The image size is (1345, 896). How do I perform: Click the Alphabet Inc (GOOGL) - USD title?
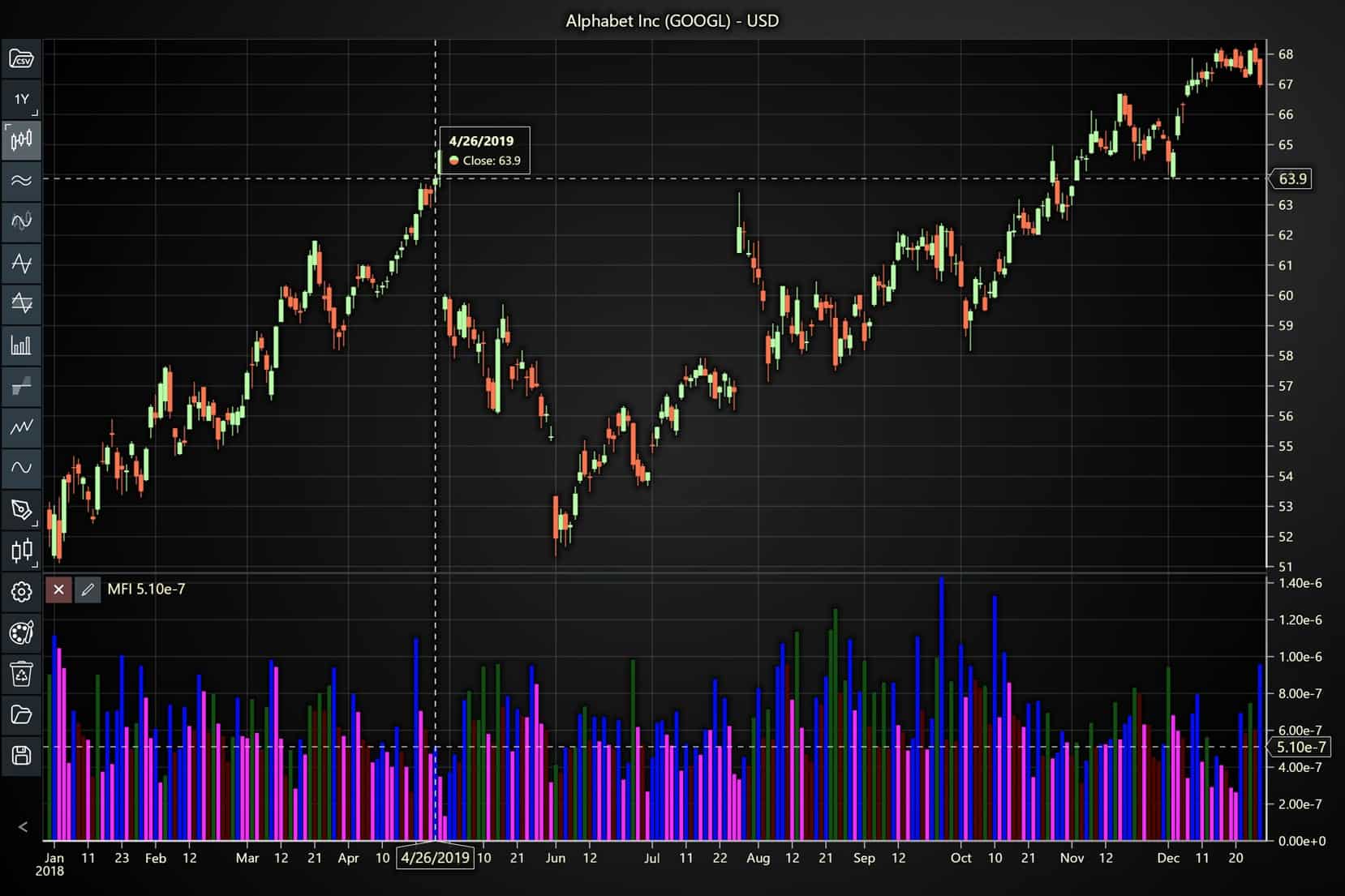(x=672, y=21)
